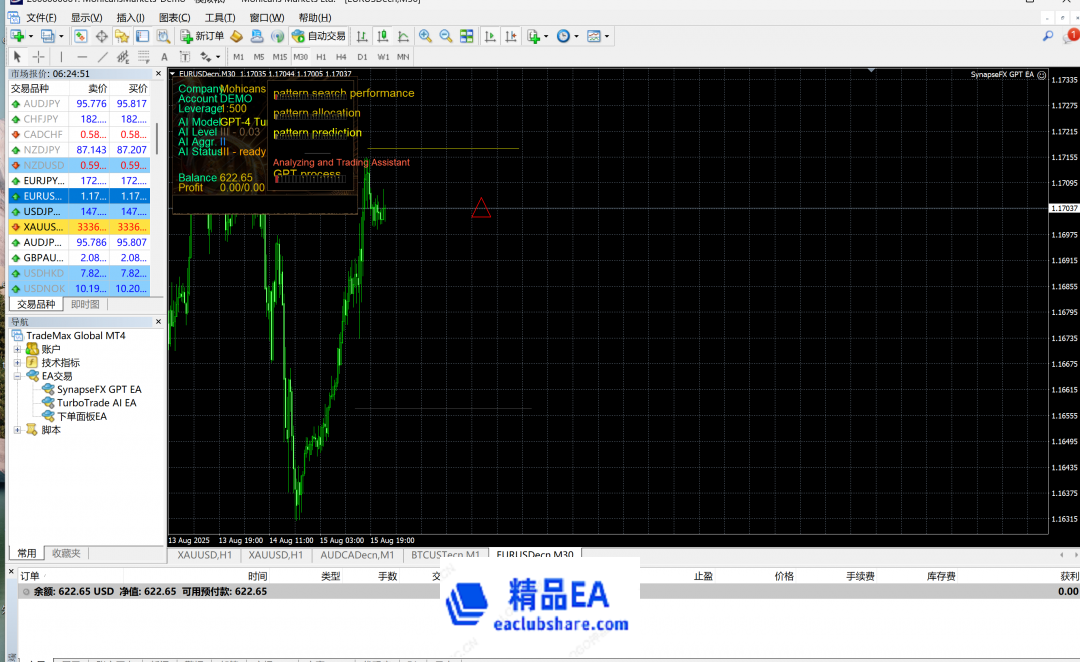Image resolution: width=1080 pixels, height=662 pixels.
Task: Zoom in on the chart with the magnifier plus icon
Action: point(425,36)
